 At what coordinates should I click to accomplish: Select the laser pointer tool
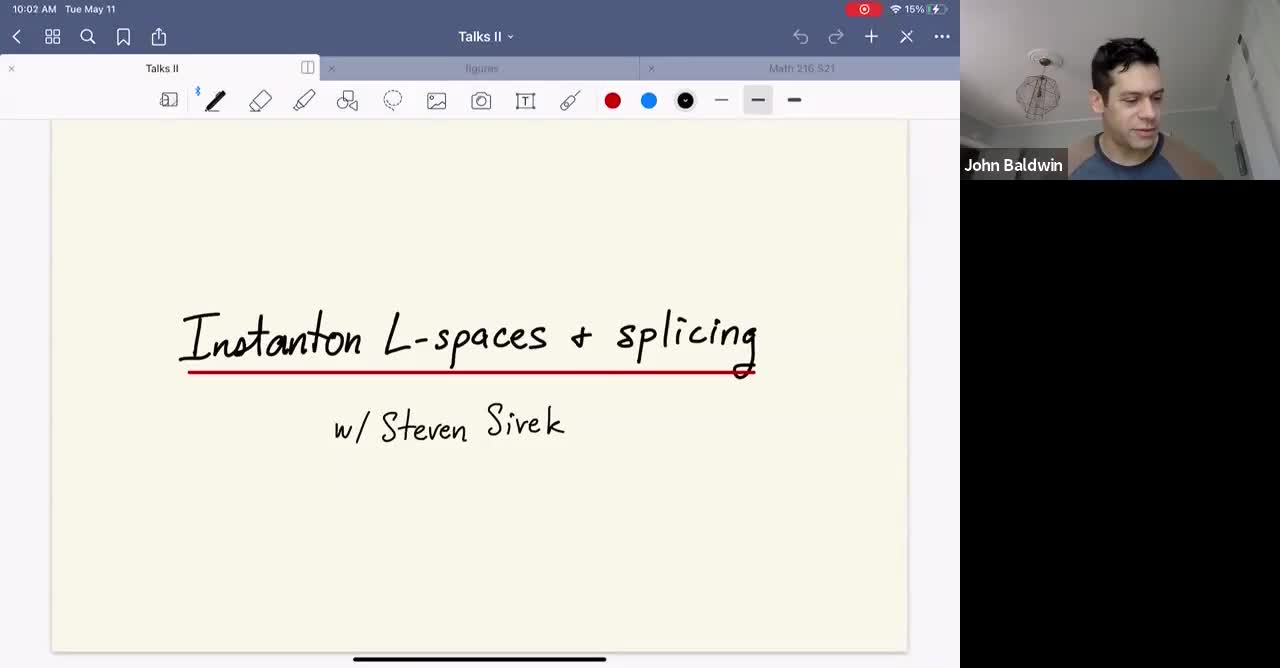tap(570, 100)
